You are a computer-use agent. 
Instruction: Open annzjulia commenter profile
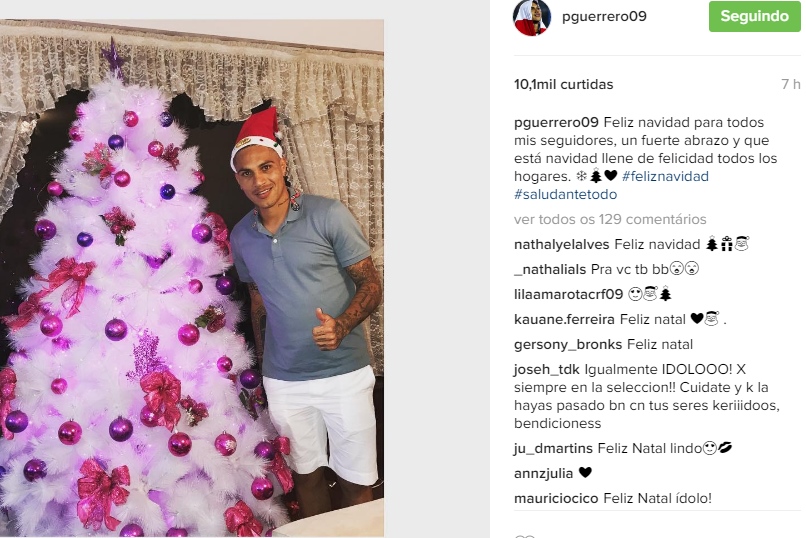point(543,473)
